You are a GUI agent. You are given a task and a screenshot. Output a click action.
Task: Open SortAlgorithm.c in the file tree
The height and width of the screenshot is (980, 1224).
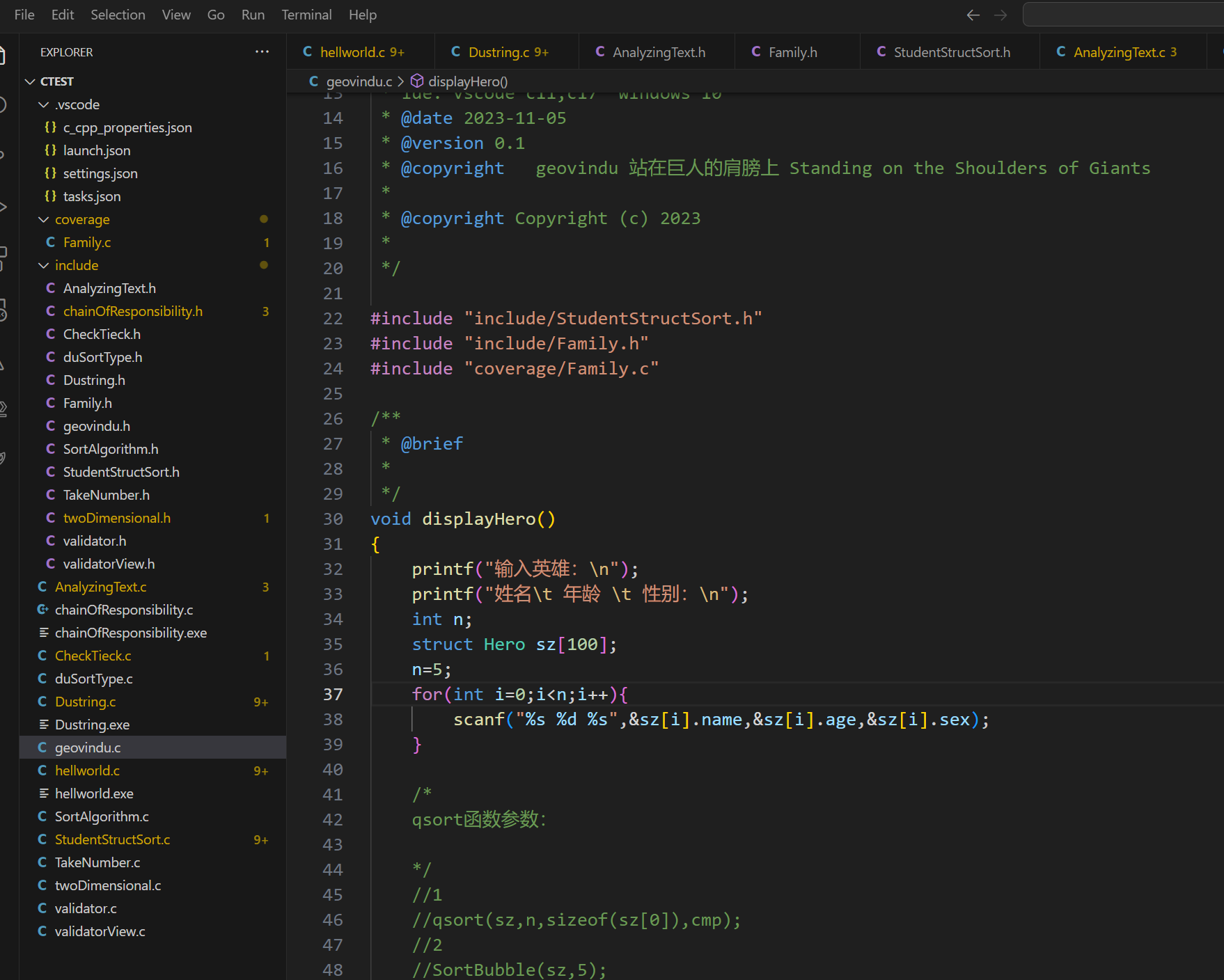tap(102, 816)
